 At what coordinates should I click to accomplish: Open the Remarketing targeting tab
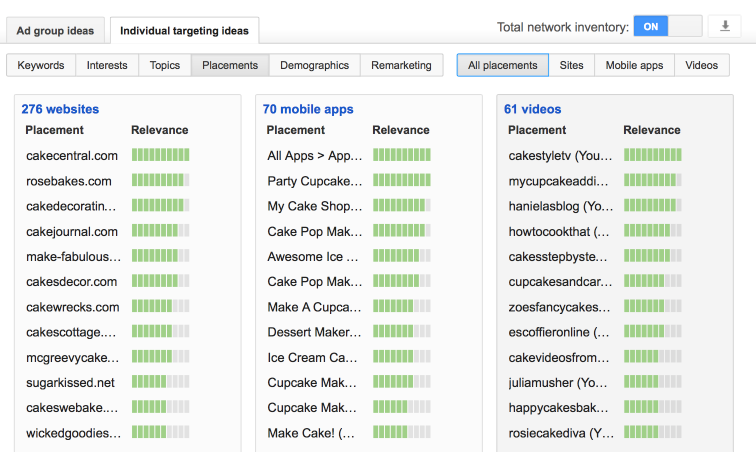[x=401, y=65]
